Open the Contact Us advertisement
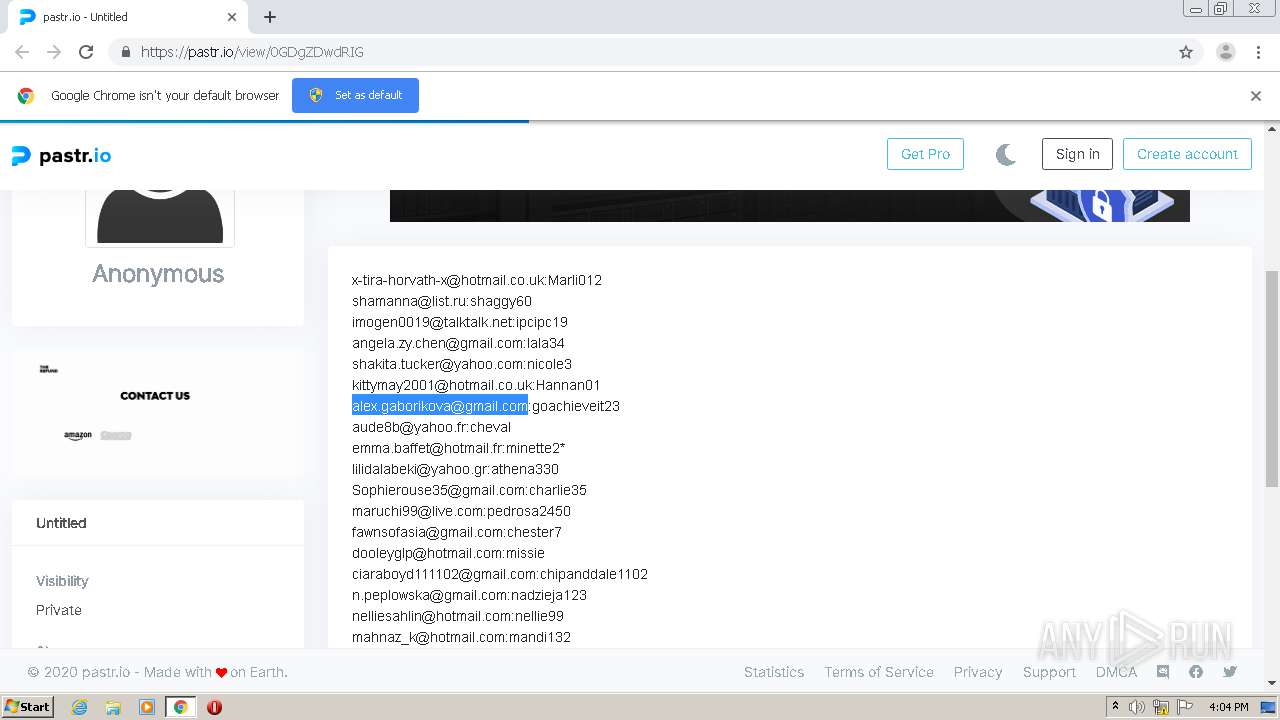The height and width of the screenshot is (720, 1280). pos(155,396)
